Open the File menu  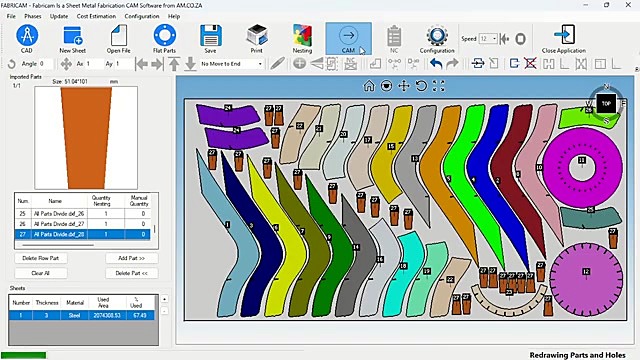(x=11, y=16)
